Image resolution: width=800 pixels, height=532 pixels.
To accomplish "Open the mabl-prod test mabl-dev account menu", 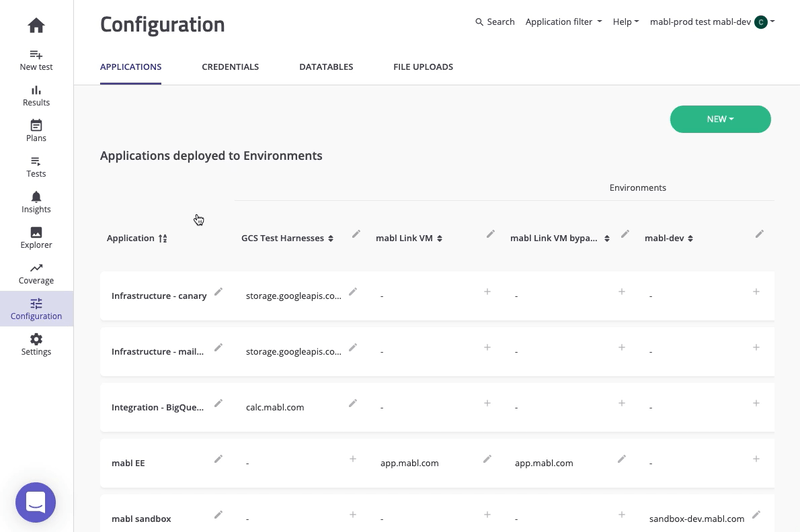I will [712, 22].
